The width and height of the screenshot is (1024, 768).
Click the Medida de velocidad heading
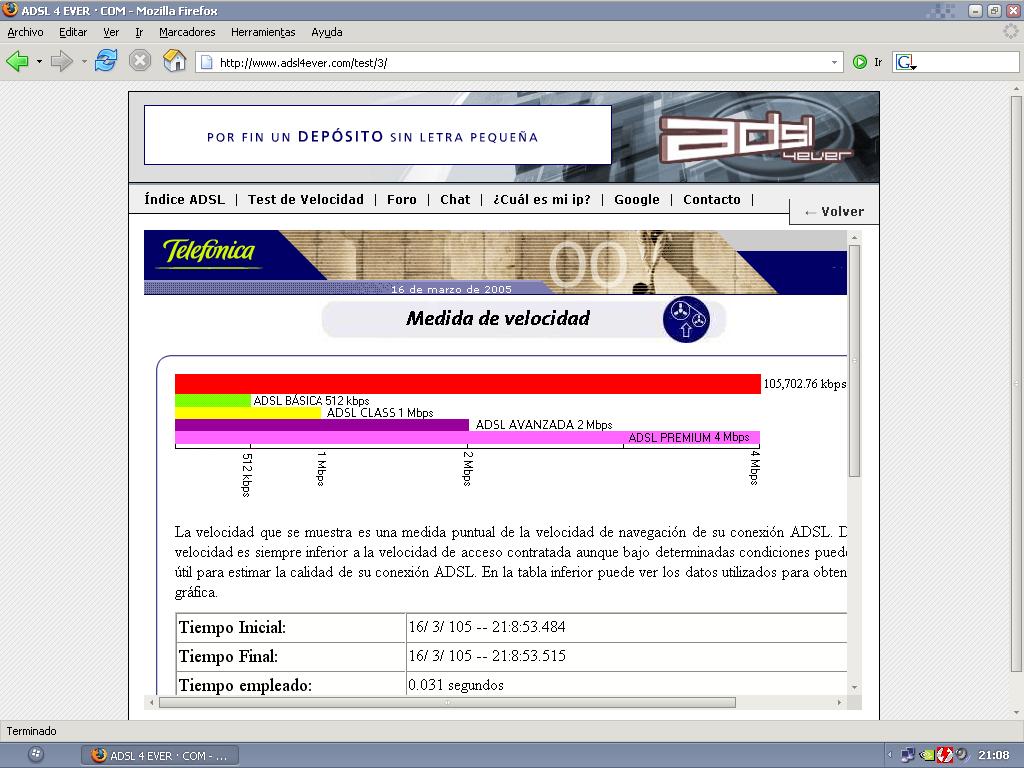pos(498,319)
